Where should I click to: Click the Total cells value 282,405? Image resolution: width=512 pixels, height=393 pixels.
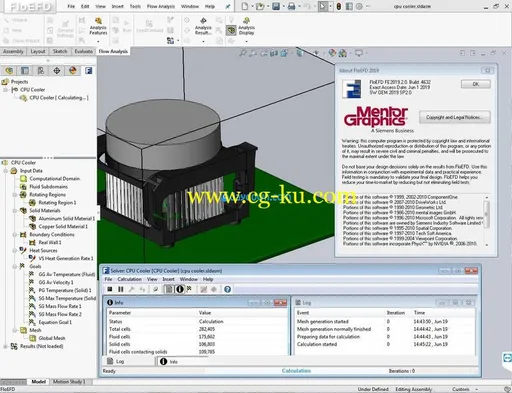[x=207, y=329]
